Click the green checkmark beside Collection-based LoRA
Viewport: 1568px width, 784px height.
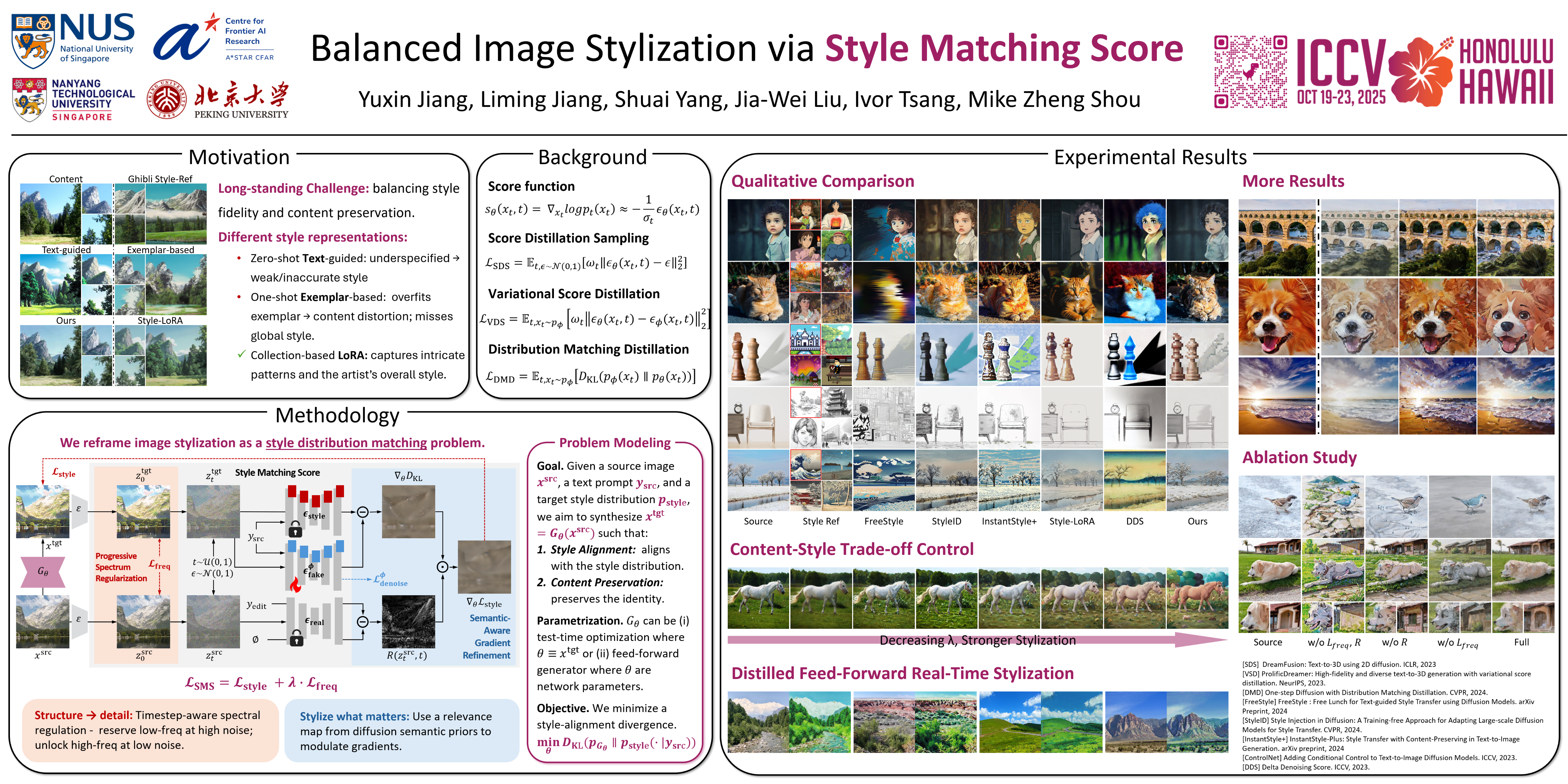242,354
